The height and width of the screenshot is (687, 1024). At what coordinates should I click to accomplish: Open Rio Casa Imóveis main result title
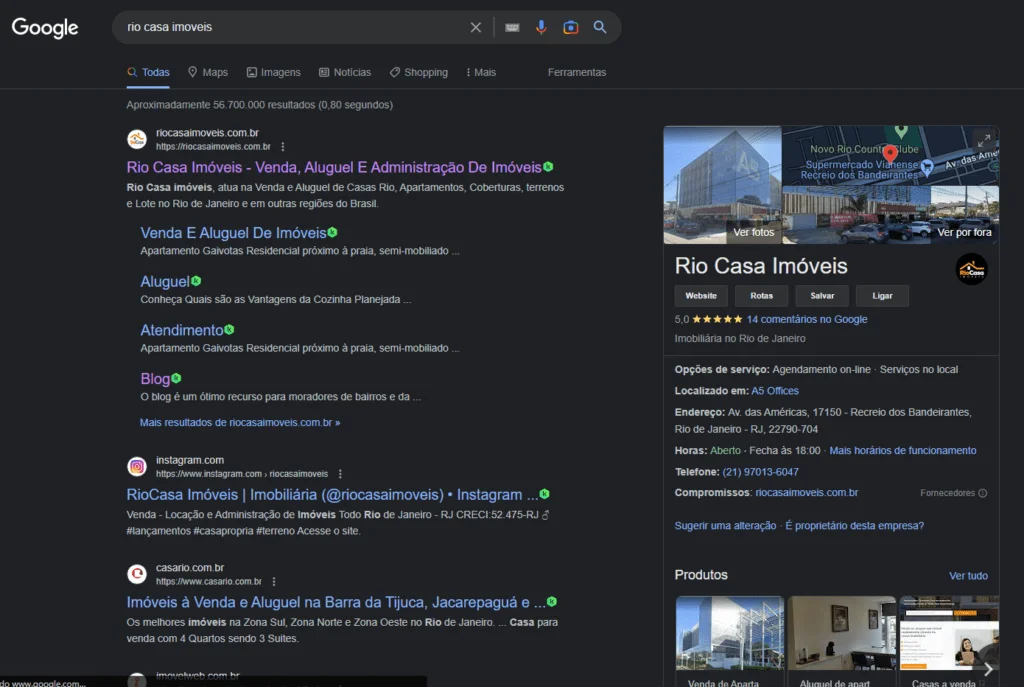click(x=334, y=167)
